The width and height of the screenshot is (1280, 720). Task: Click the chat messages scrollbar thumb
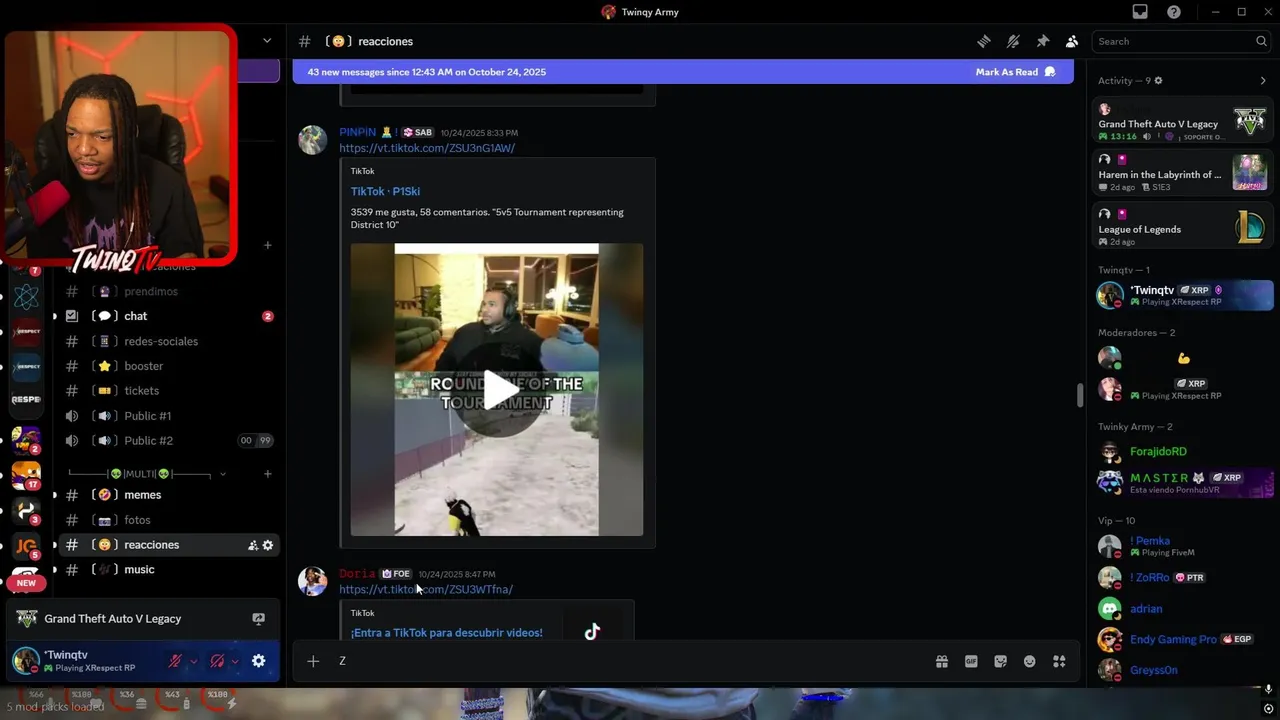tap(1079, 395)
